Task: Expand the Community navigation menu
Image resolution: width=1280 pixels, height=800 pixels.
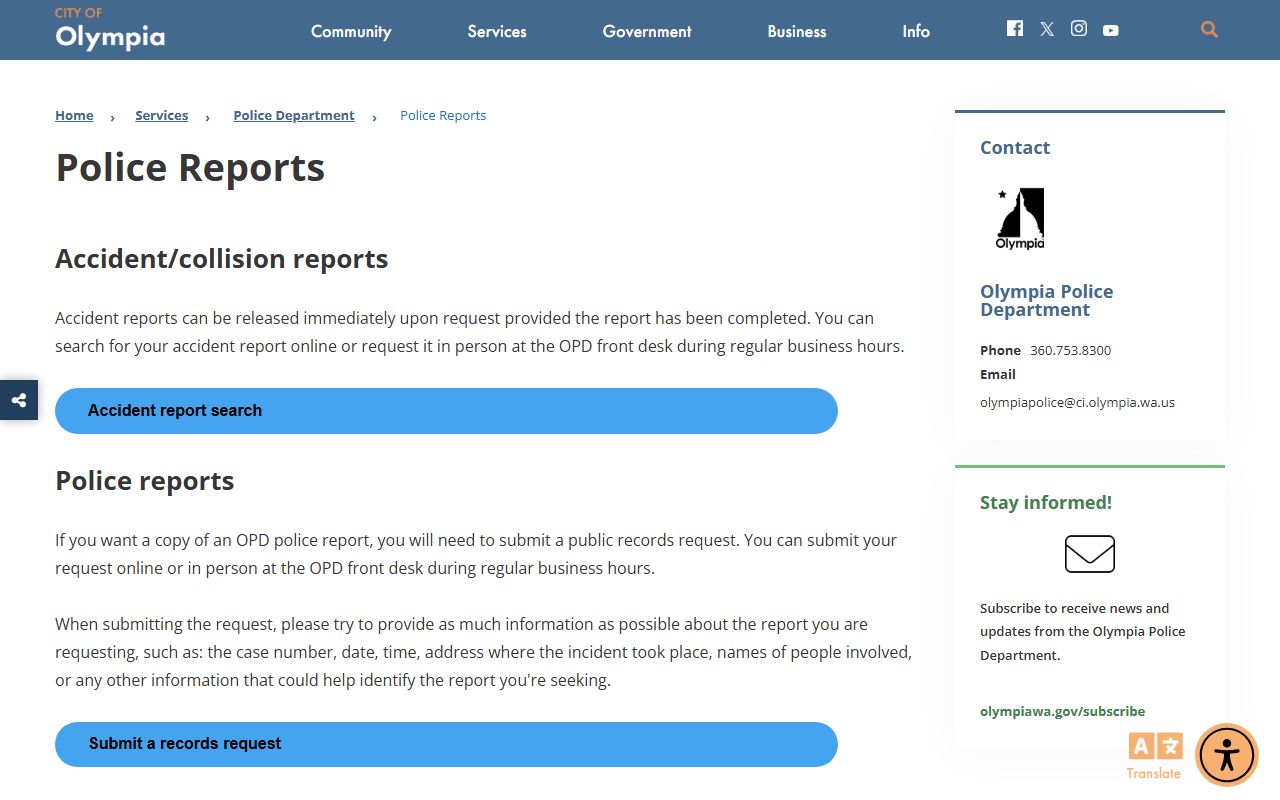Action: point(351,31)
